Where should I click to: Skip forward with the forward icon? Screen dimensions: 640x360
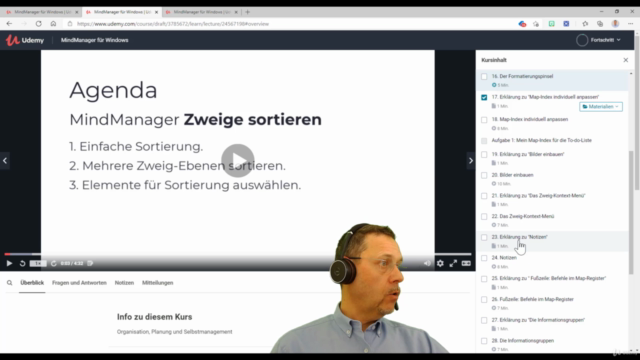point(53,263)
